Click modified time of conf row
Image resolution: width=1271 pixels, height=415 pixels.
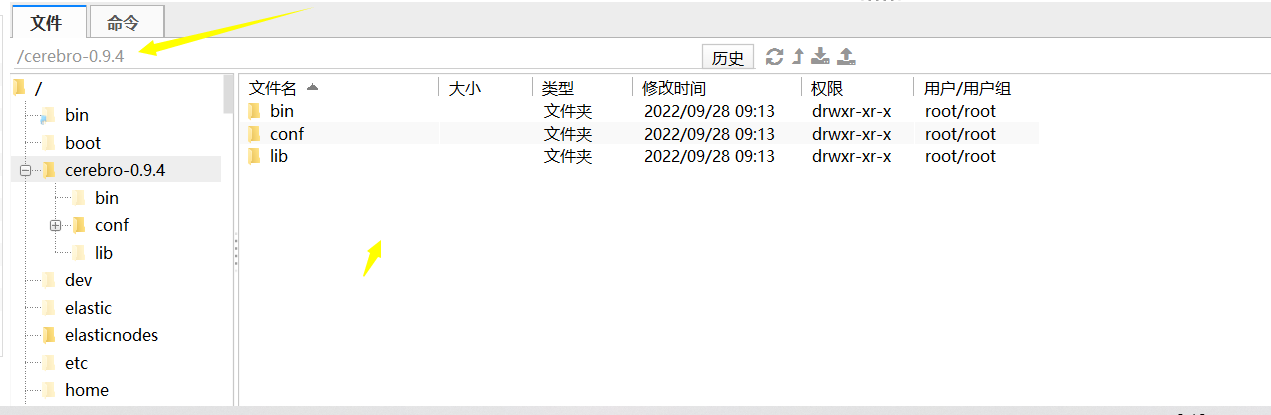point(709,134)
